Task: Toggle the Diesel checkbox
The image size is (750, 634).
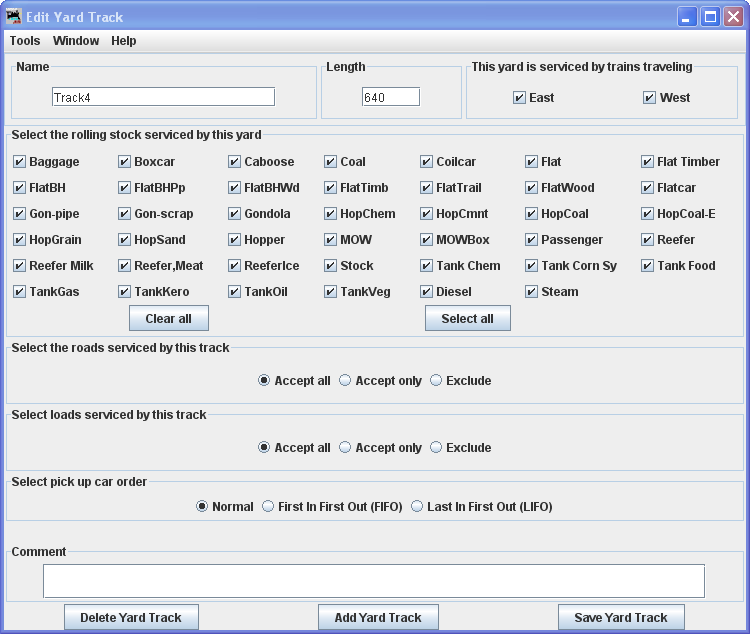Action: point(426,292)
